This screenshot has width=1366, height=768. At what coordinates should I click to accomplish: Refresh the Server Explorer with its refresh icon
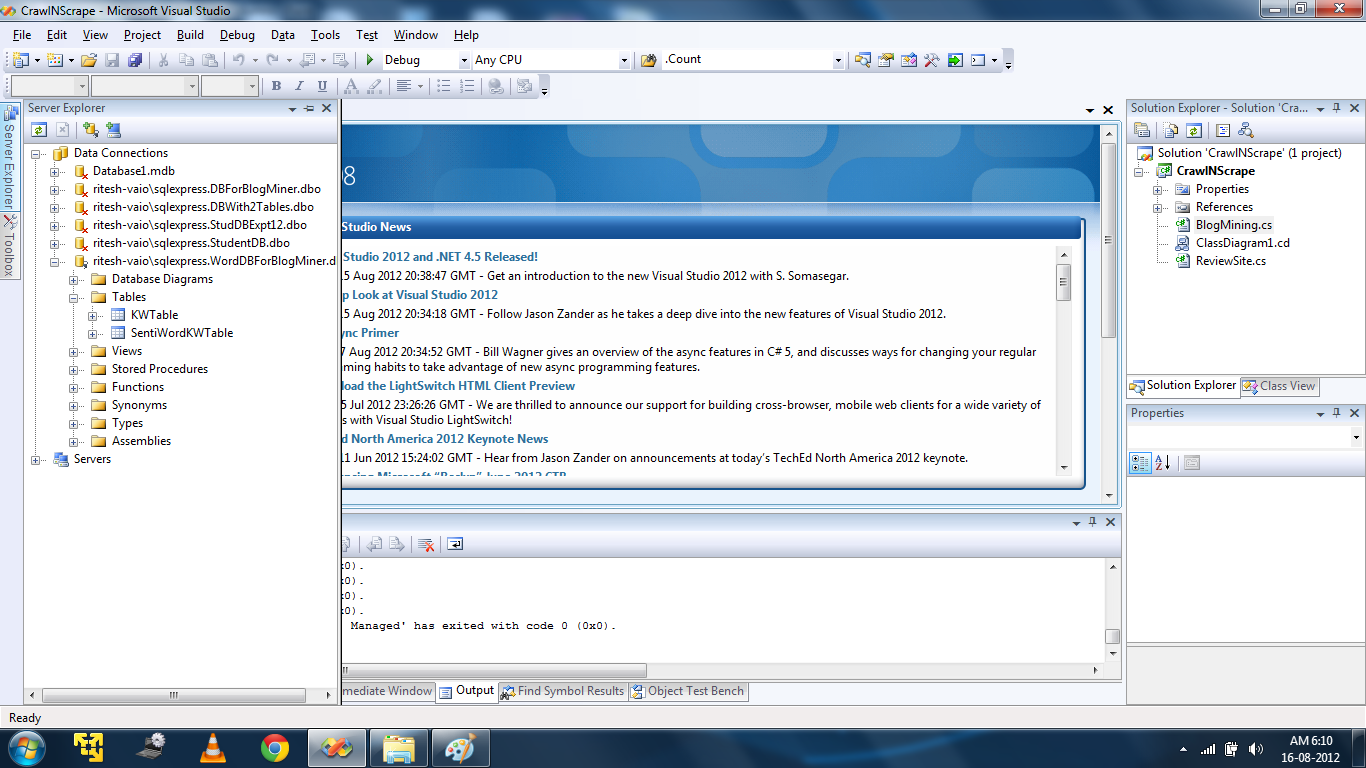[x=39, y=129]
